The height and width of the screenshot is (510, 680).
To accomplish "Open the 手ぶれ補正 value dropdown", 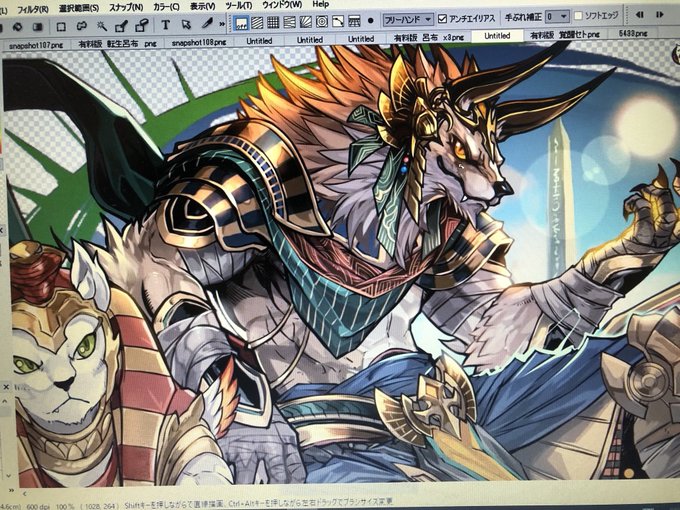I will tap(557, 17).
